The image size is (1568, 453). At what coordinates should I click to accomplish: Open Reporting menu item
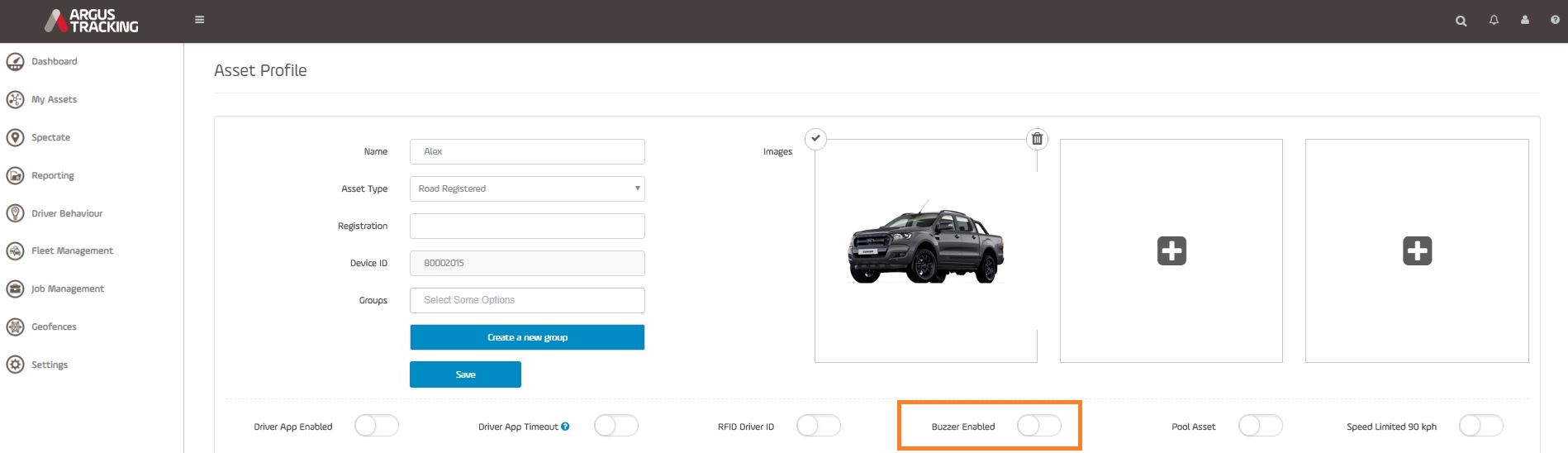[53, 175]
